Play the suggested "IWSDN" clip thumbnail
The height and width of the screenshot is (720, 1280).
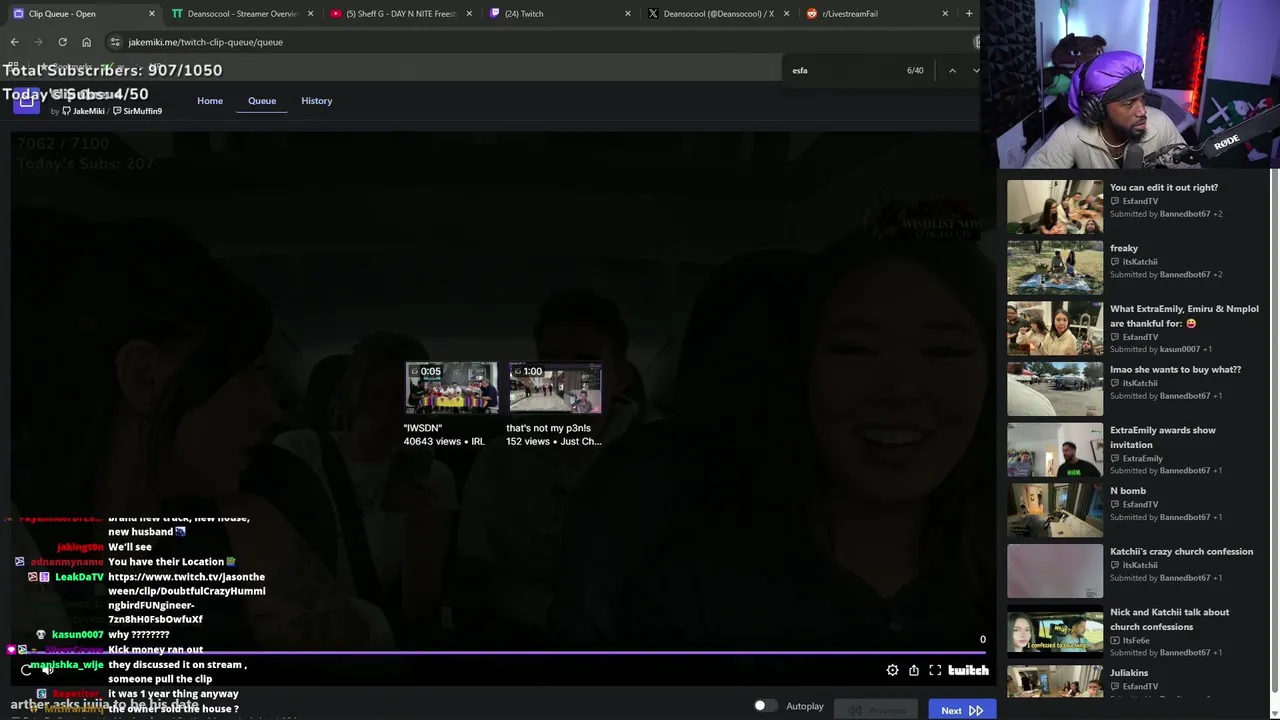tap(451, 388)
